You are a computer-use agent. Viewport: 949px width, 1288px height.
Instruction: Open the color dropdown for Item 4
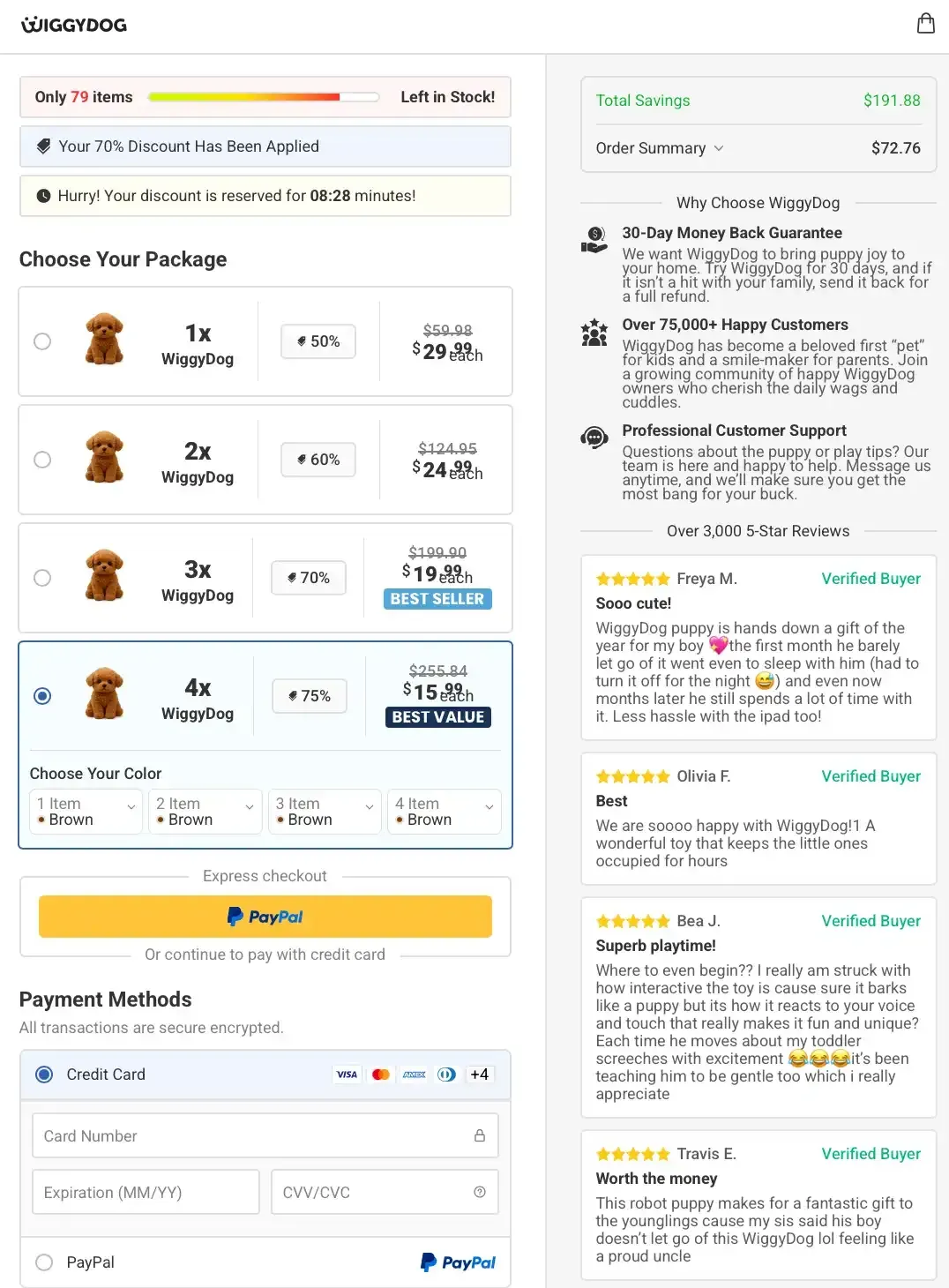tap(444, 812)
